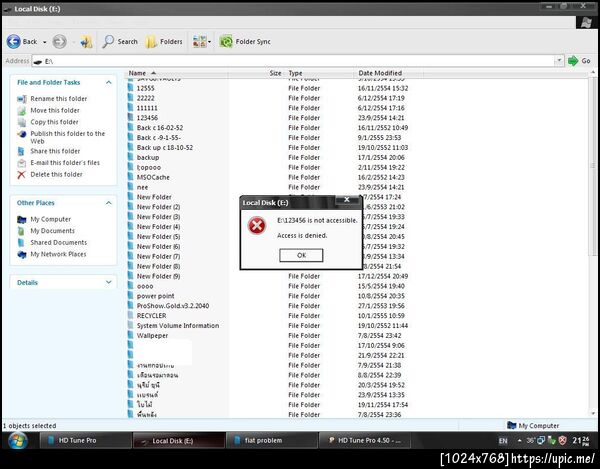This screenshot has width=600, height=469.
Task: Click Move this folder
Action: click(x=55, y=110)
